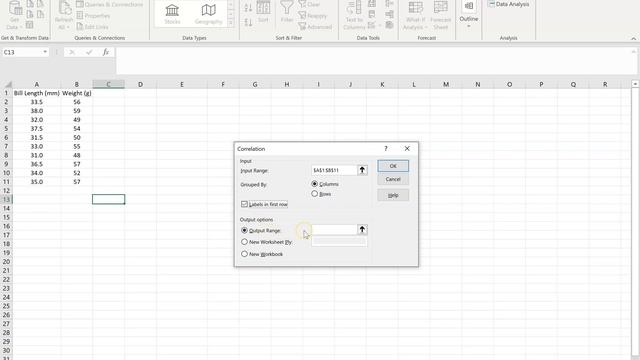Open the Name Box dropdown arrow
Screen dimensions: 640x360
(x=45, y=52)
